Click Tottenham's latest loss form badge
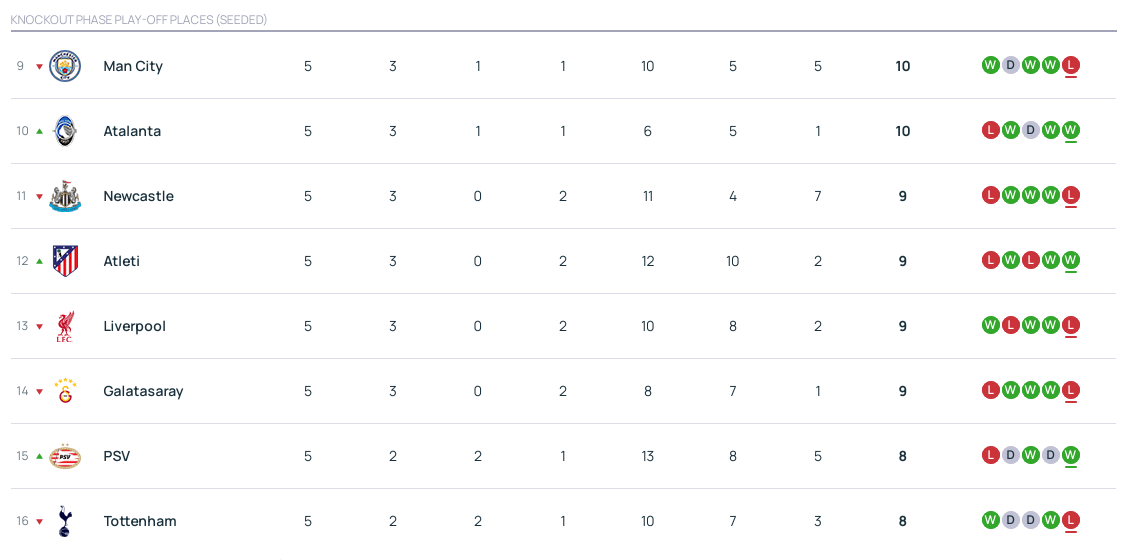This screenshot has width=1134, height=560. 1071,521
